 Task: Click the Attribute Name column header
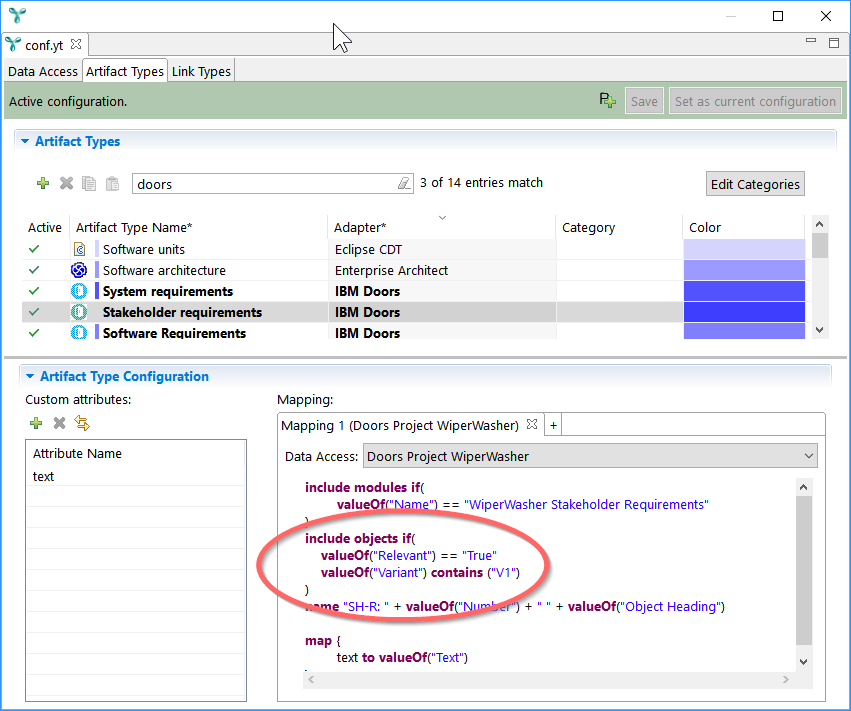coord(136,453)
